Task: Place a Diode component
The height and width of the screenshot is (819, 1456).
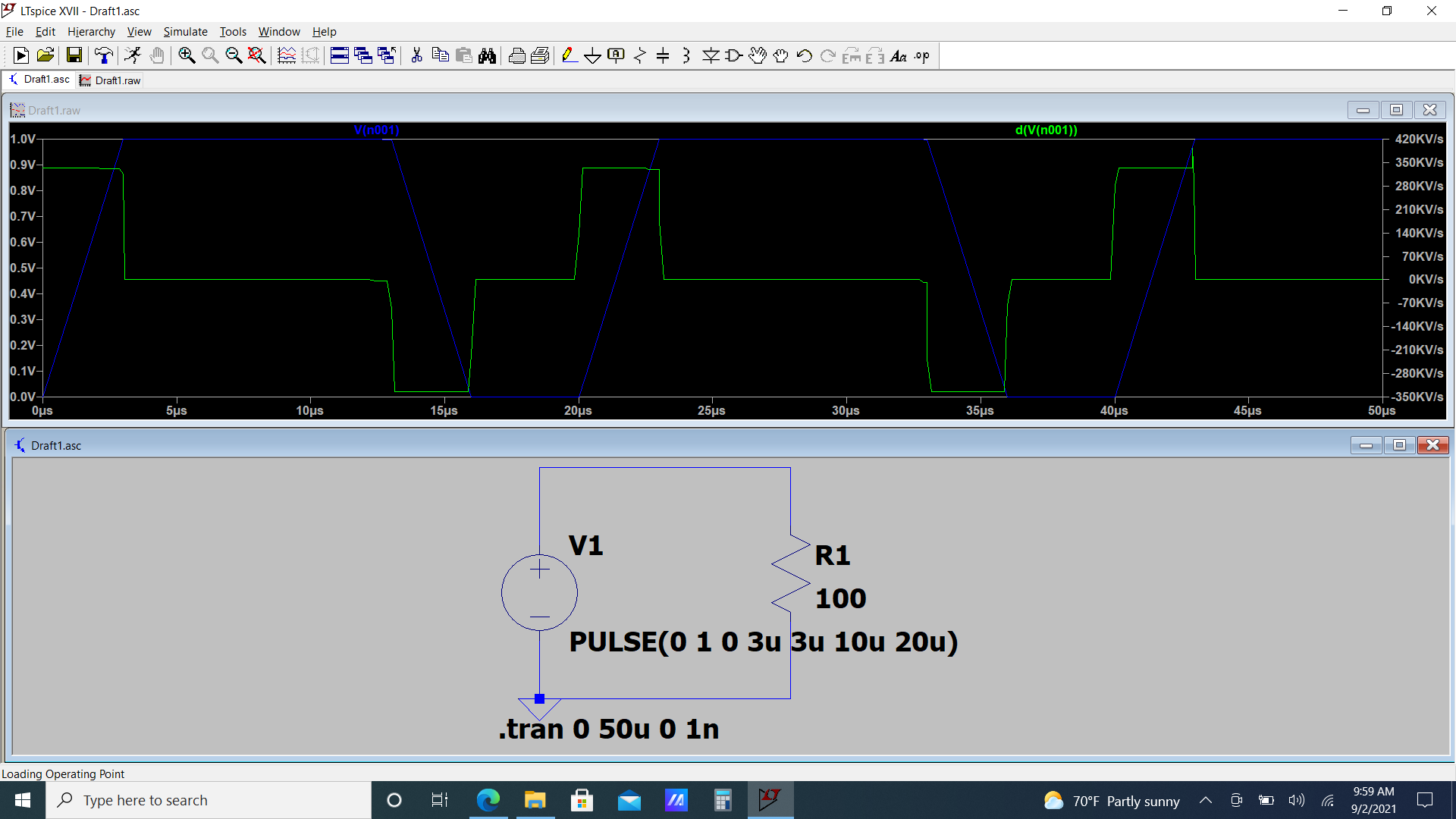Action: click(x=711, y=55)
